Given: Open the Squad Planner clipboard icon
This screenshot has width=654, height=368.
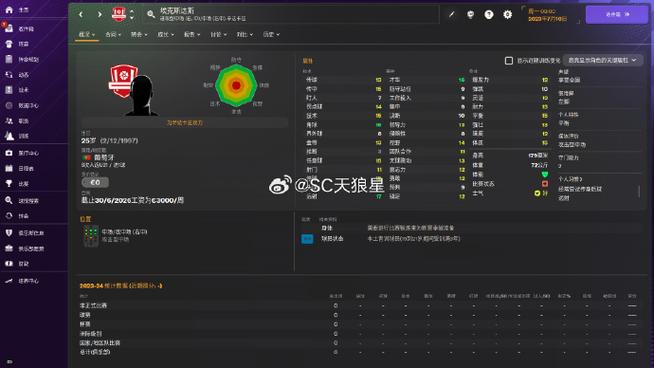Looking at the screenshot, I should 9,59.
